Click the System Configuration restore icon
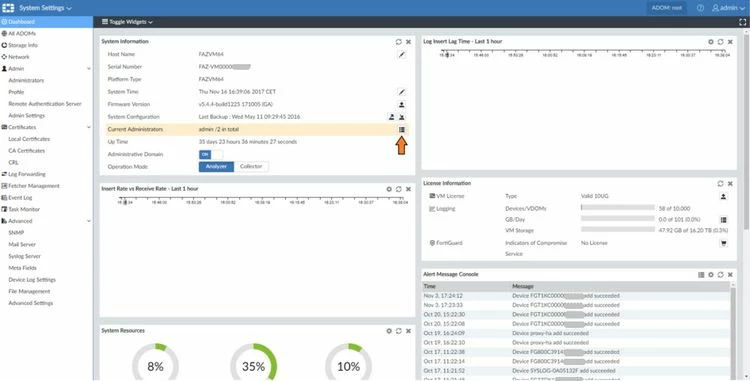The width and height of the screenshot is (750, 381). point(402,117)
